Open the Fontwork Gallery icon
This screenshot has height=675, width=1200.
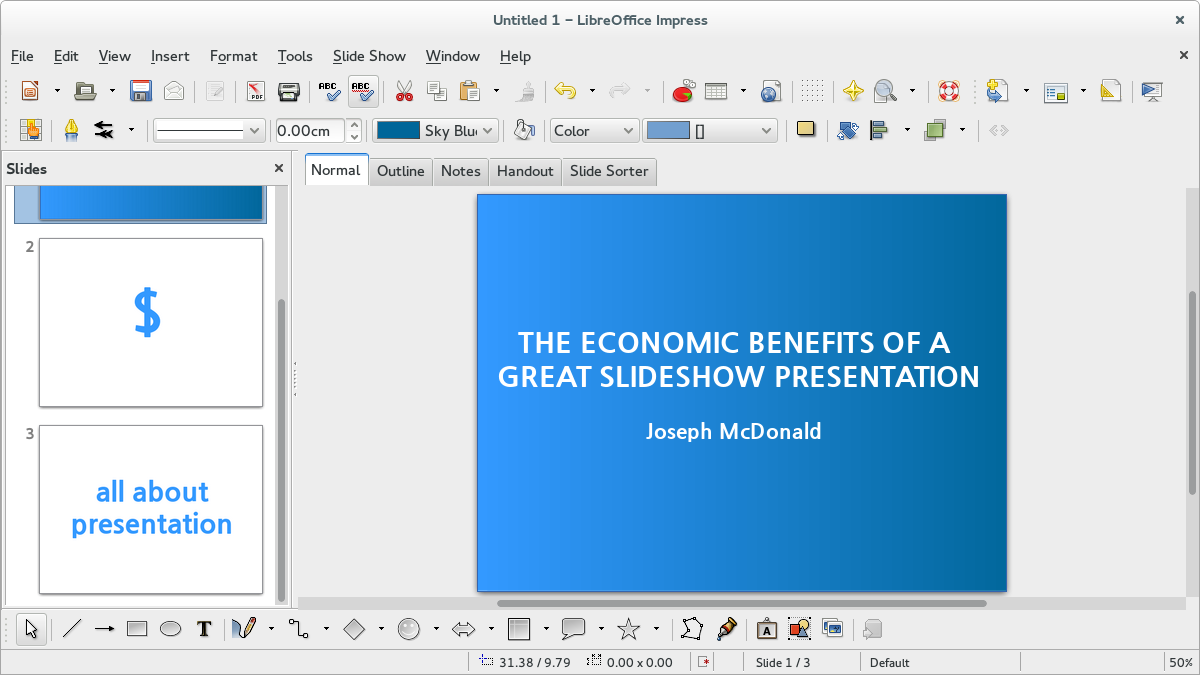[x=766, y=629]
